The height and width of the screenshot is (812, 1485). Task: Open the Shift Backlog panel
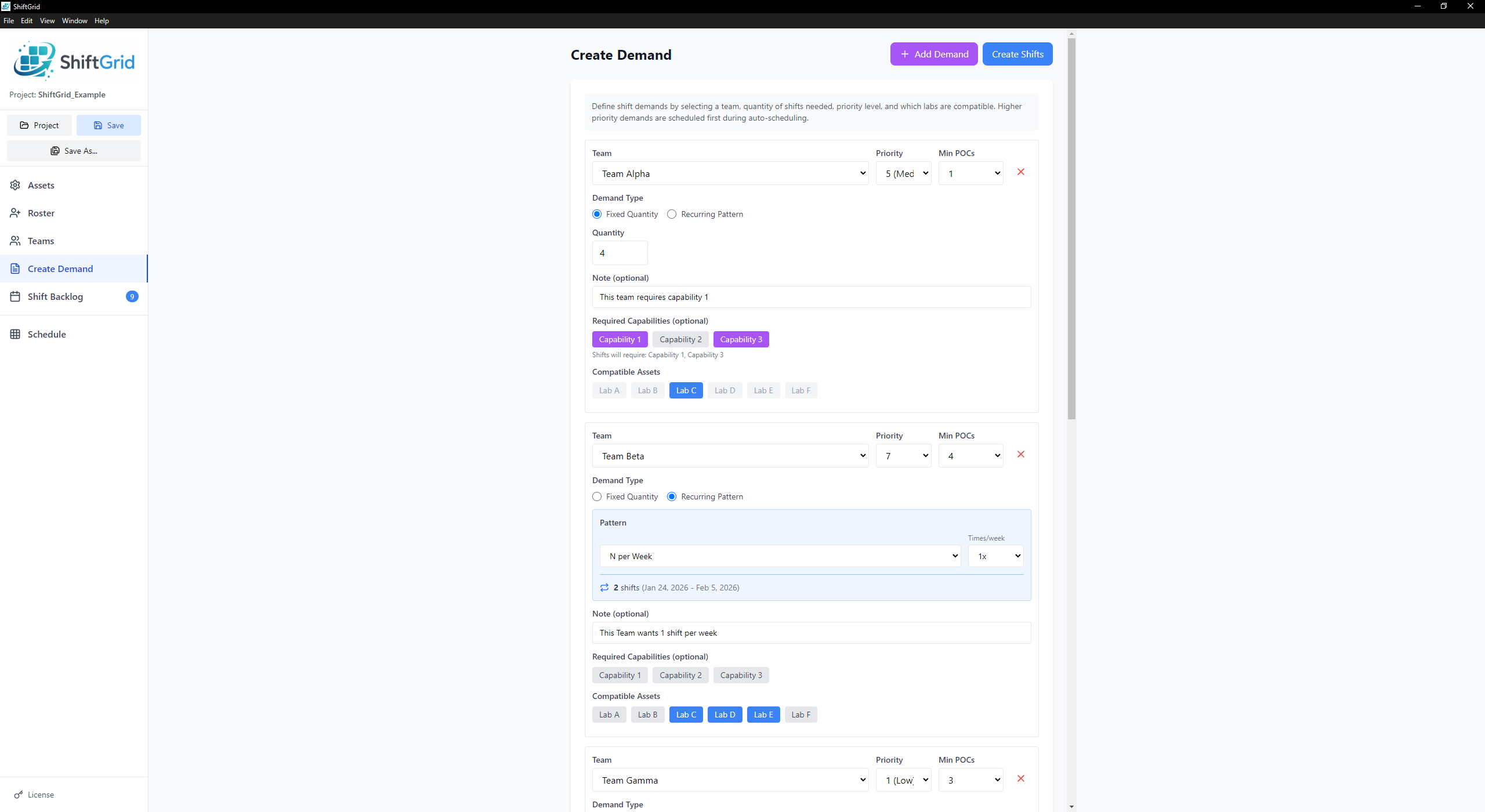[x=56, y=296]
